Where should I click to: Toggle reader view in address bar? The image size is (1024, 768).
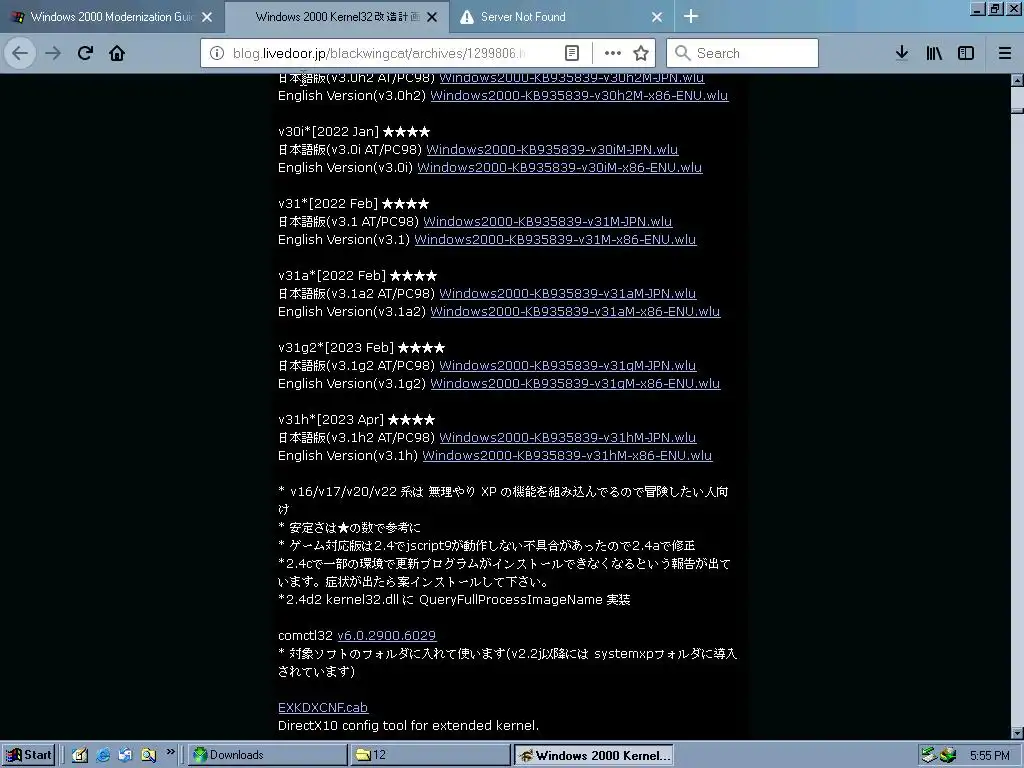coord(571,53)
